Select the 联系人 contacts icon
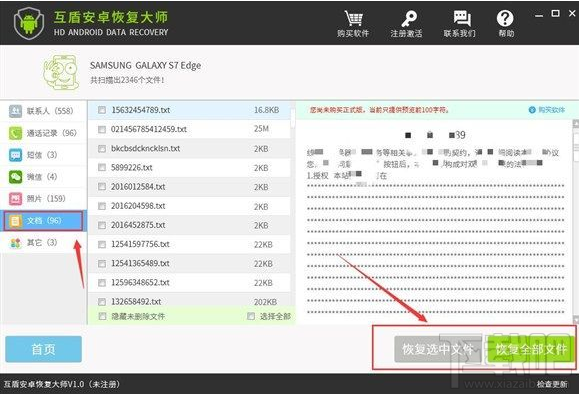The height and width of the screenshot is (394, 579). pos(16,111)
